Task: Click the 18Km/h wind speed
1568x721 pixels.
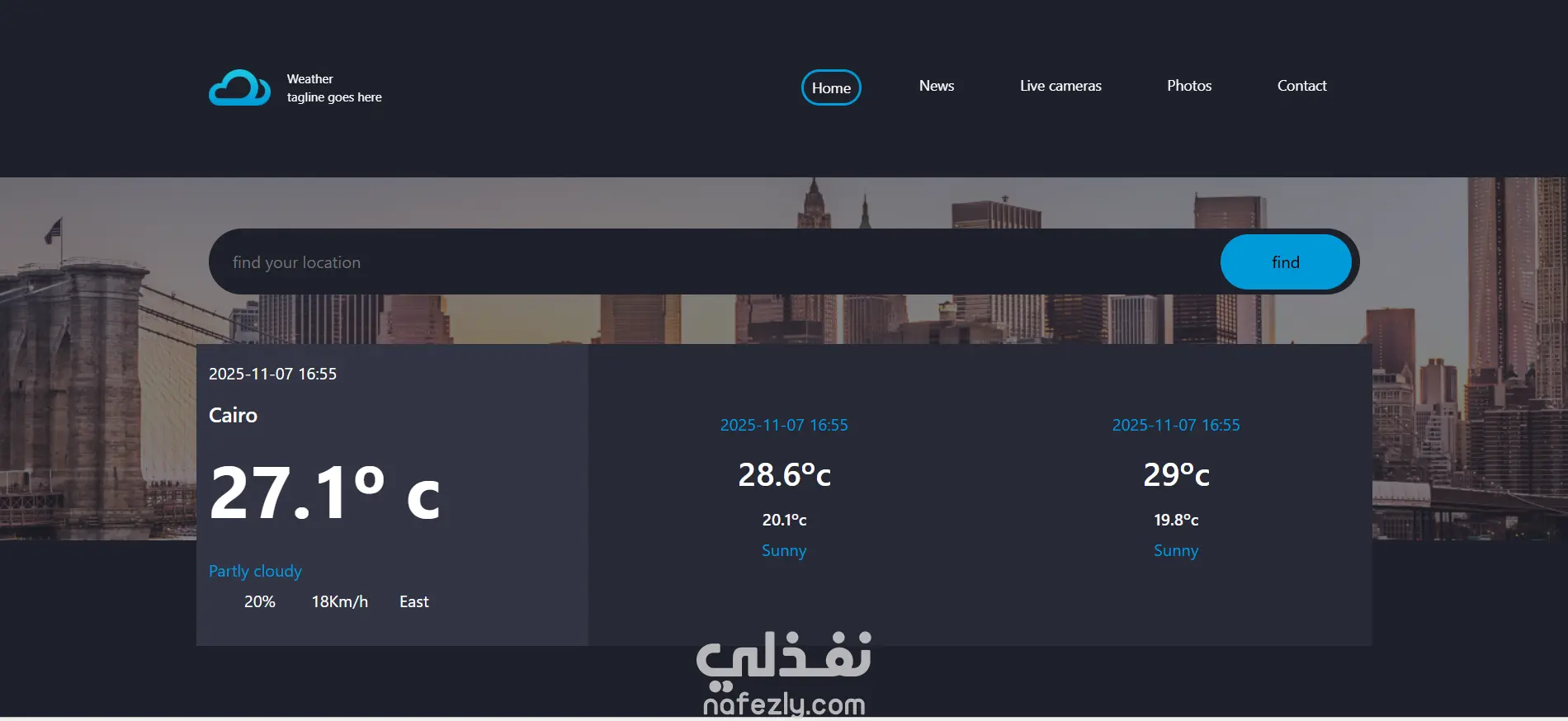Action: point(340,601)
